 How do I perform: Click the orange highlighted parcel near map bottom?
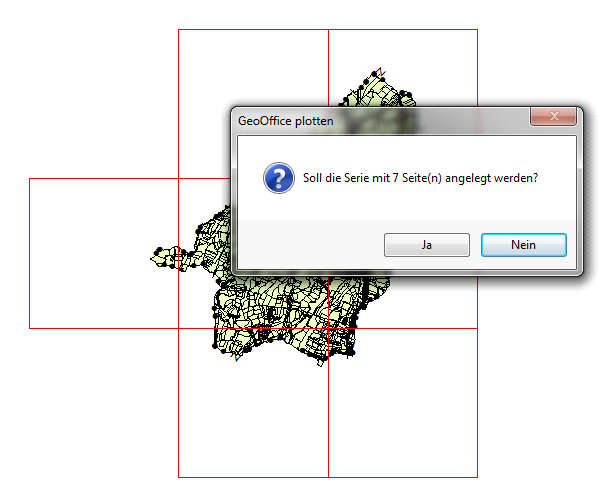[264, 330]
